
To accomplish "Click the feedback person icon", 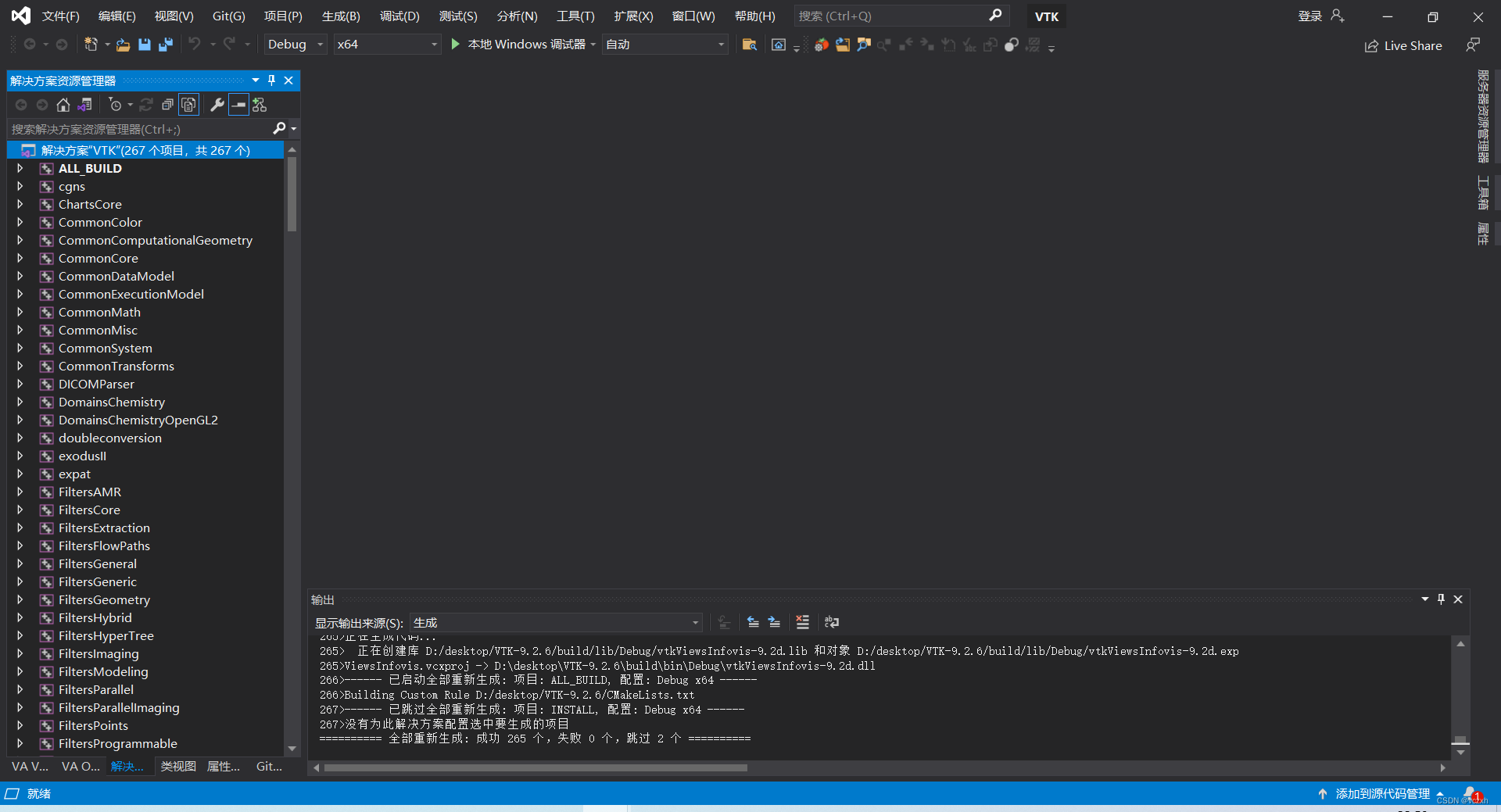I will click(1473, 45).
